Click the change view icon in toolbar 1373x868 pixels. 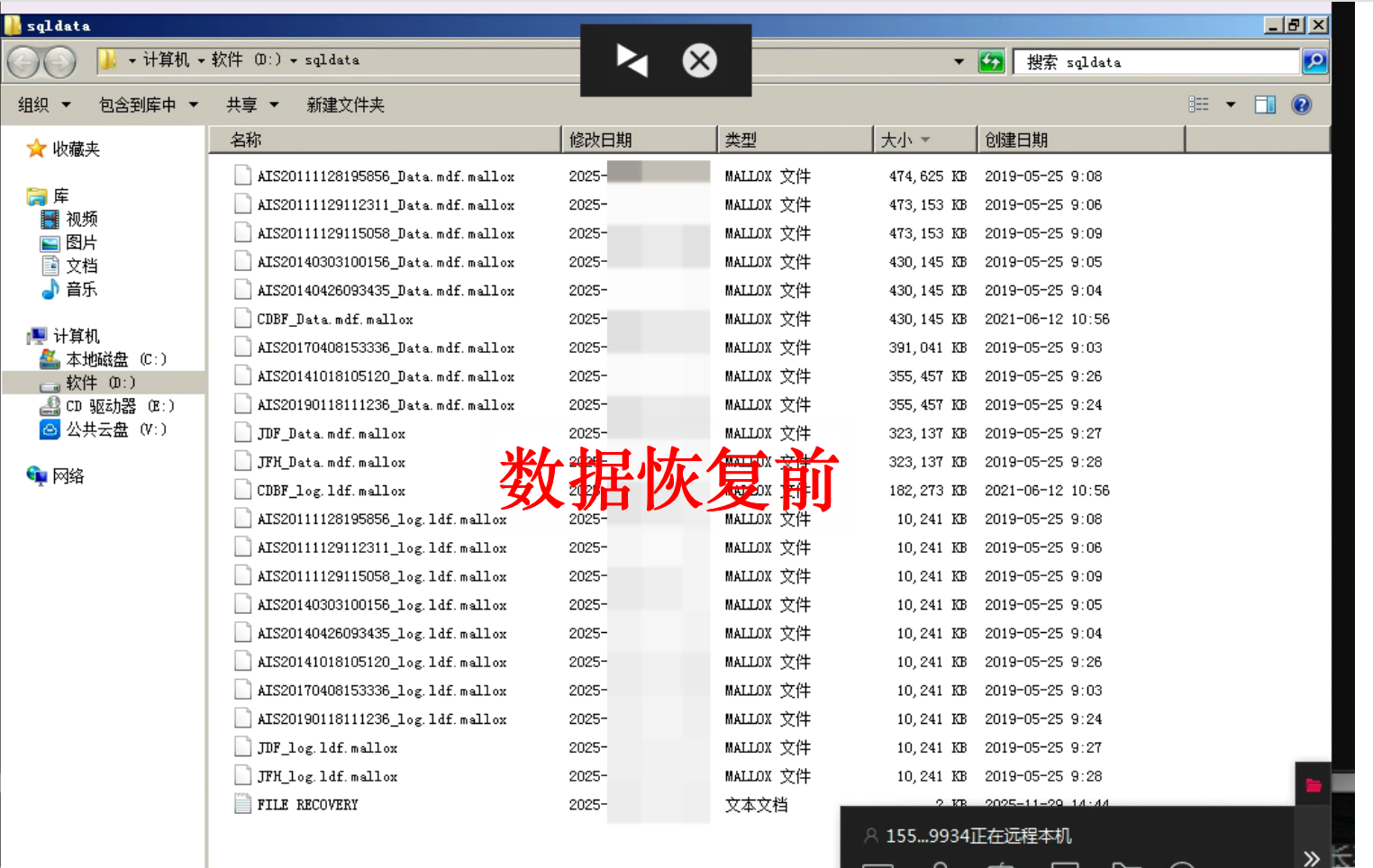click(x=1198, y=104)
